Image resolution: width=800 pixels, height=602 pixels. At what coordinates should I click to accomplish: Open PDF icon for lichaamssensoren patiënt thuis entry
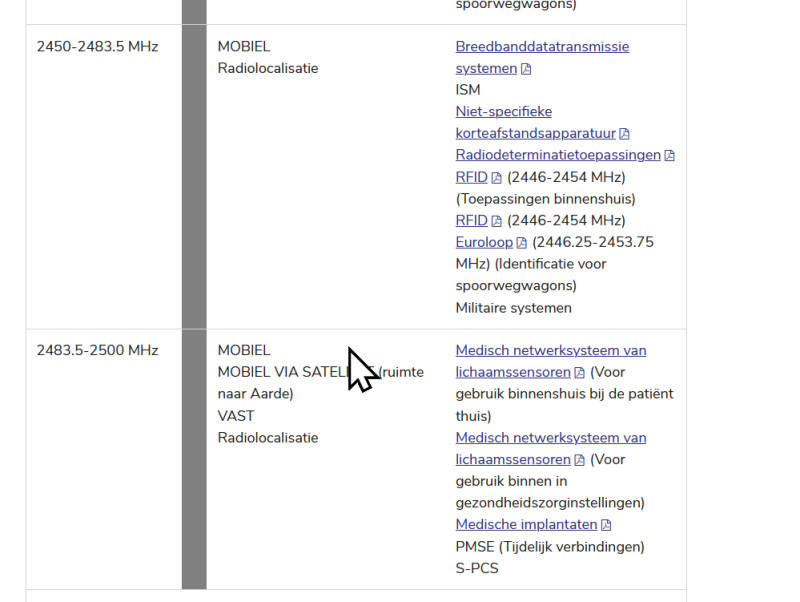[579, 373]
